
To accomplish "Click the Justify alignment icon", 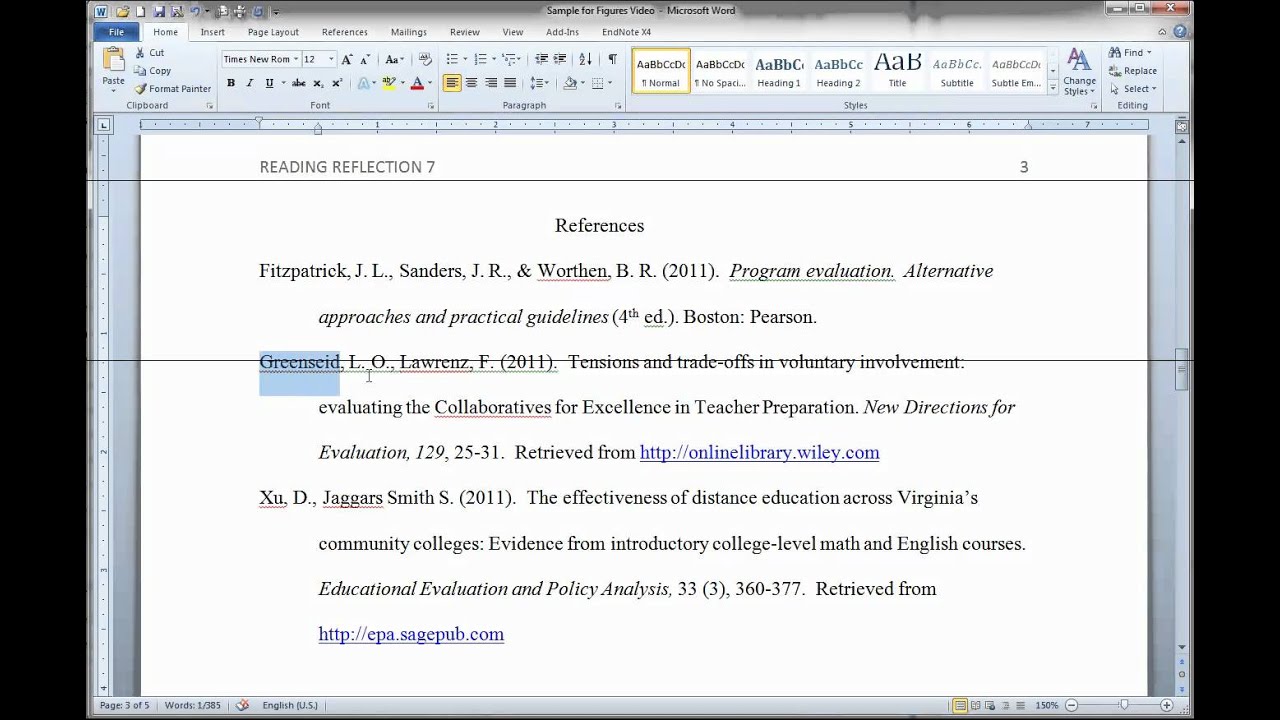I will pos(510,83).
